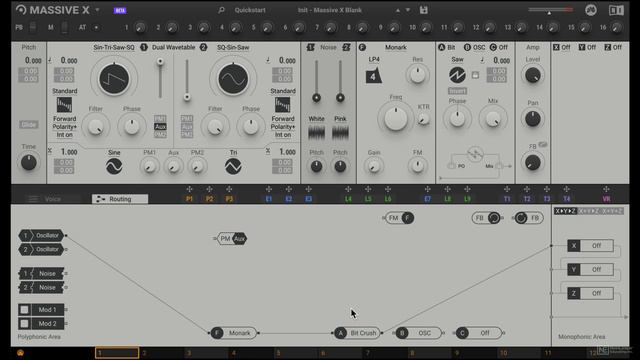
Task: Select previous preset up arrow
Action: (x=398, y=10)
